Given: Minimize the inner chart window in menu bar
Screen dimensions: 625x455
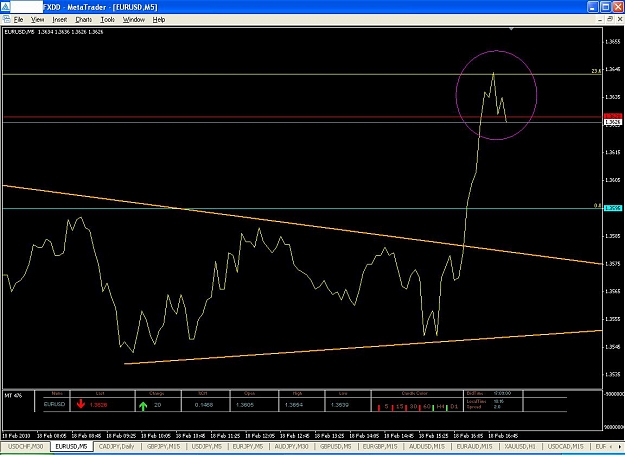Looking at the screenshot, I should (x=600, y=19).
